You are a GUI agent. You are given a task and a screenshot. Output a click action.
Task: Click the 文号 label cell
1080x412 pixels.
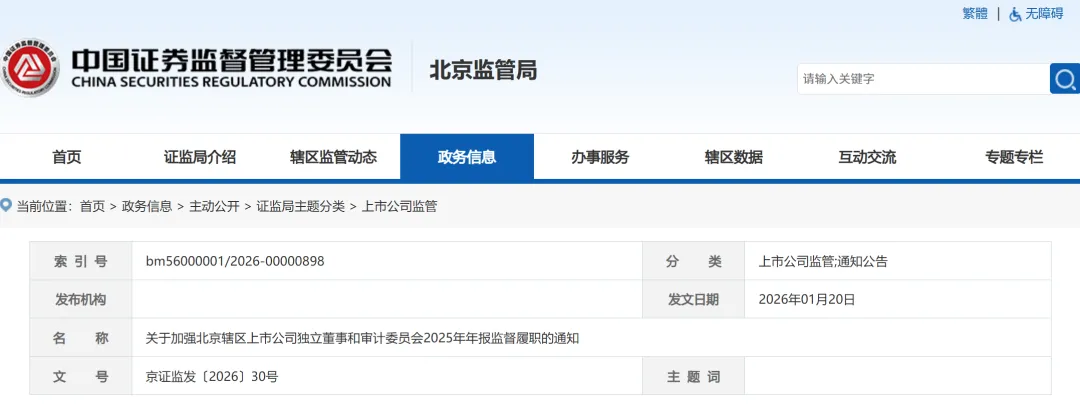(x=81, y=376)
